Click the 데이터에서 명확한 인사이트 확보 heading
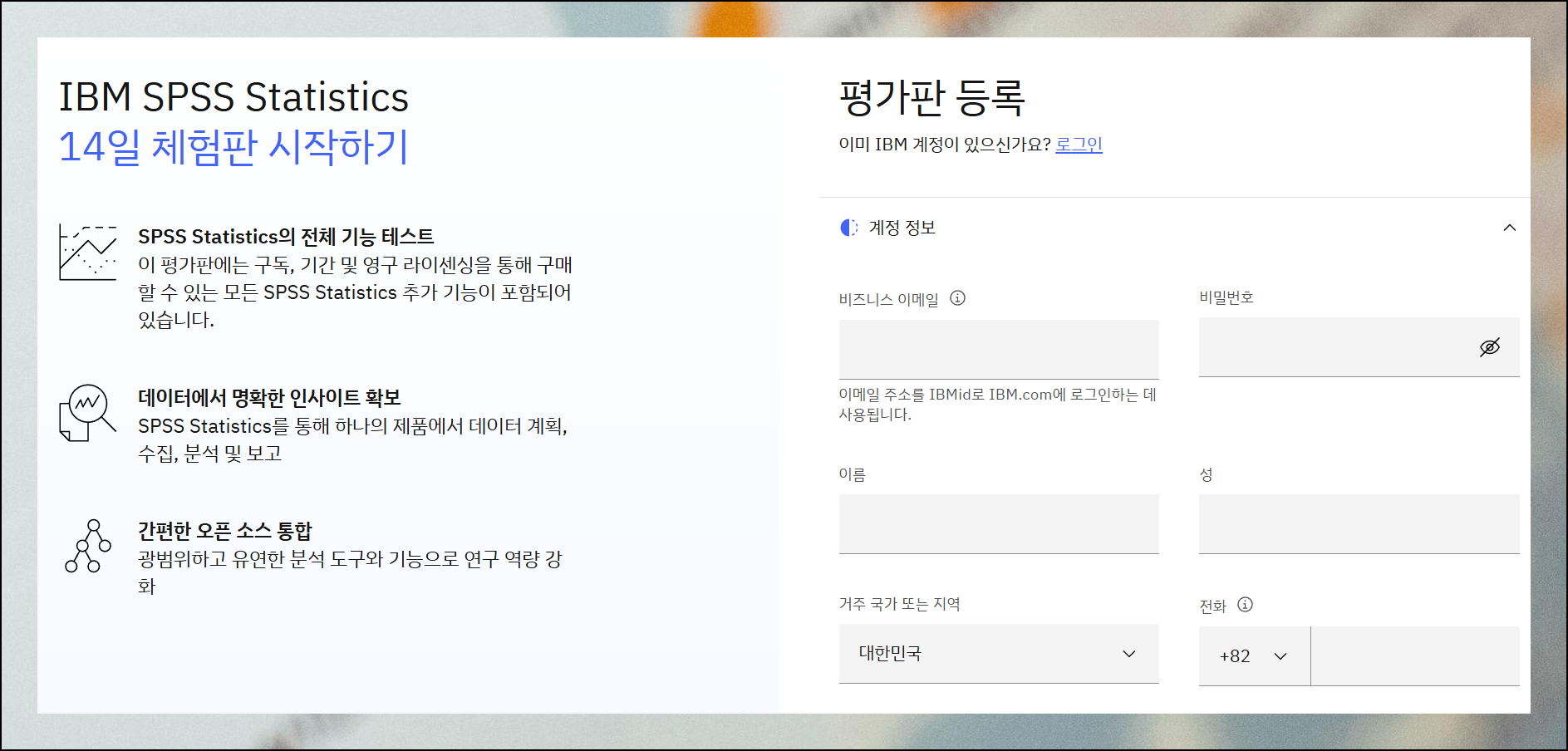1568x751 pixels. click(269, 398)
